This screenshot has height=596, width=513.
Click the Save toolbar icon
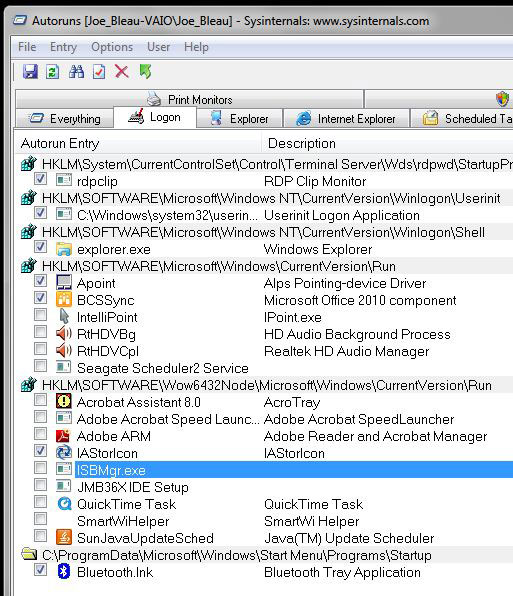pyautogui.click(x=30, y=71)
